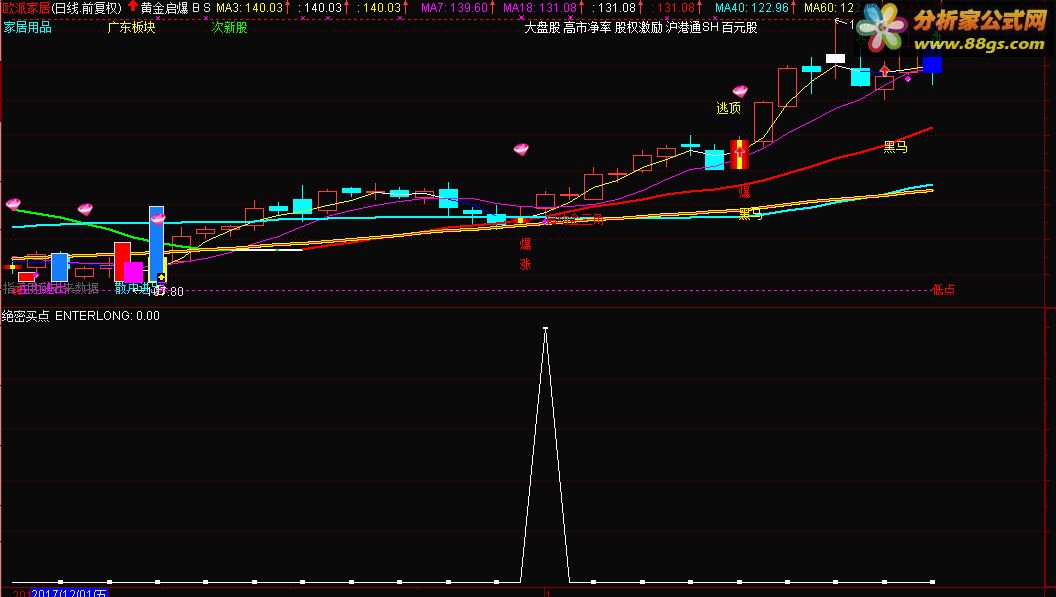Select the 次新股 tag
Image resolution: width=1056 pixels, height=597 pixels.
230,28
